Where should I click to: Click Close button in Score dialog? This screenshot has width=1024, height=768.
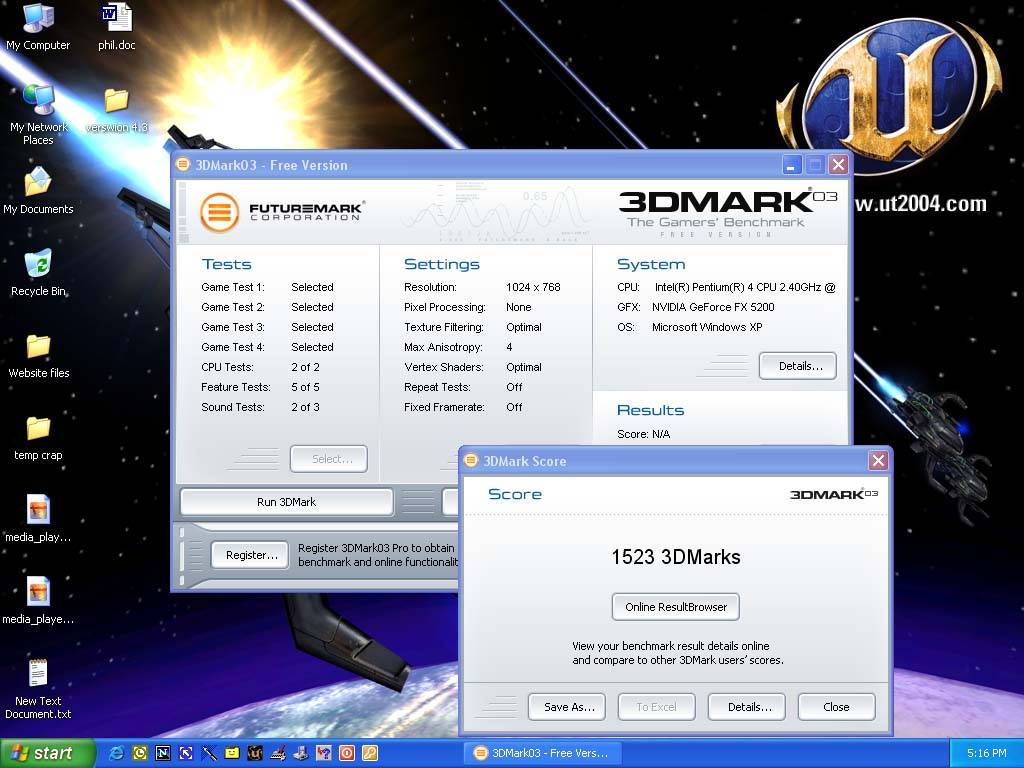[837, 707]
